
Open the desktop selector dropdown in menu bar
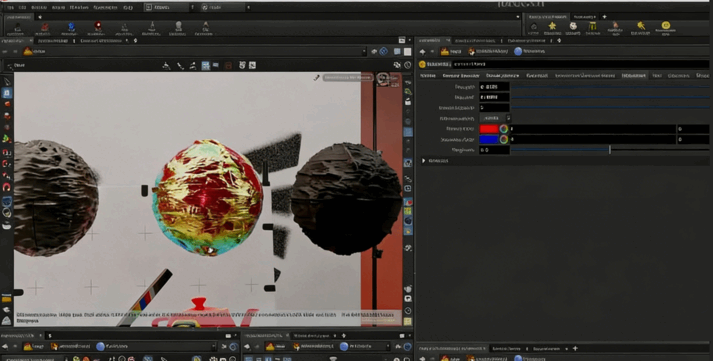coord(167,7)
